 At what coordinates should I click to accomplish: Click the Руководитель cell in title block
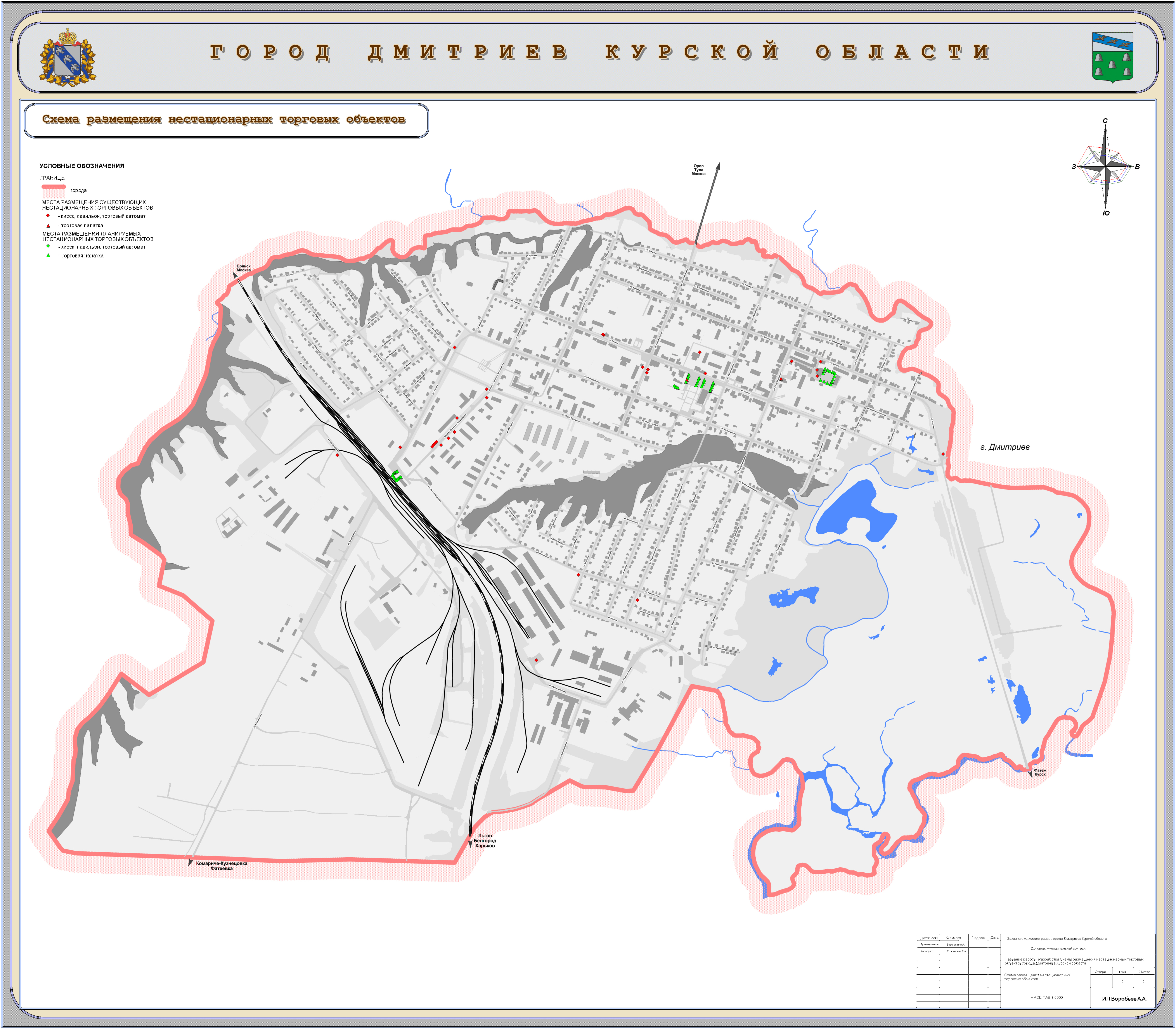point(929,944)
